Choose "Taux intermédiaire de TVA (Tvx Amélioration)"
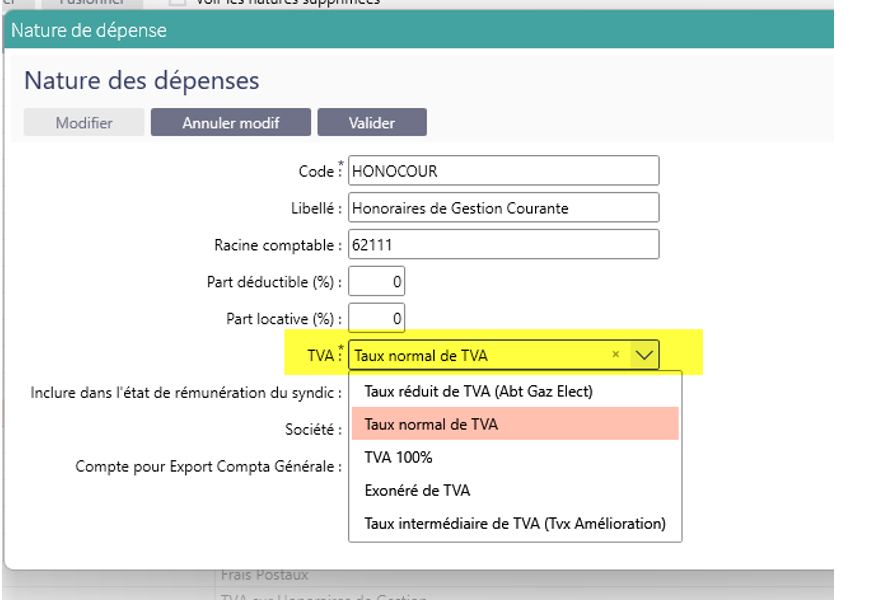The height and width of the screenshot is (611, 873). tap(514, 523)
